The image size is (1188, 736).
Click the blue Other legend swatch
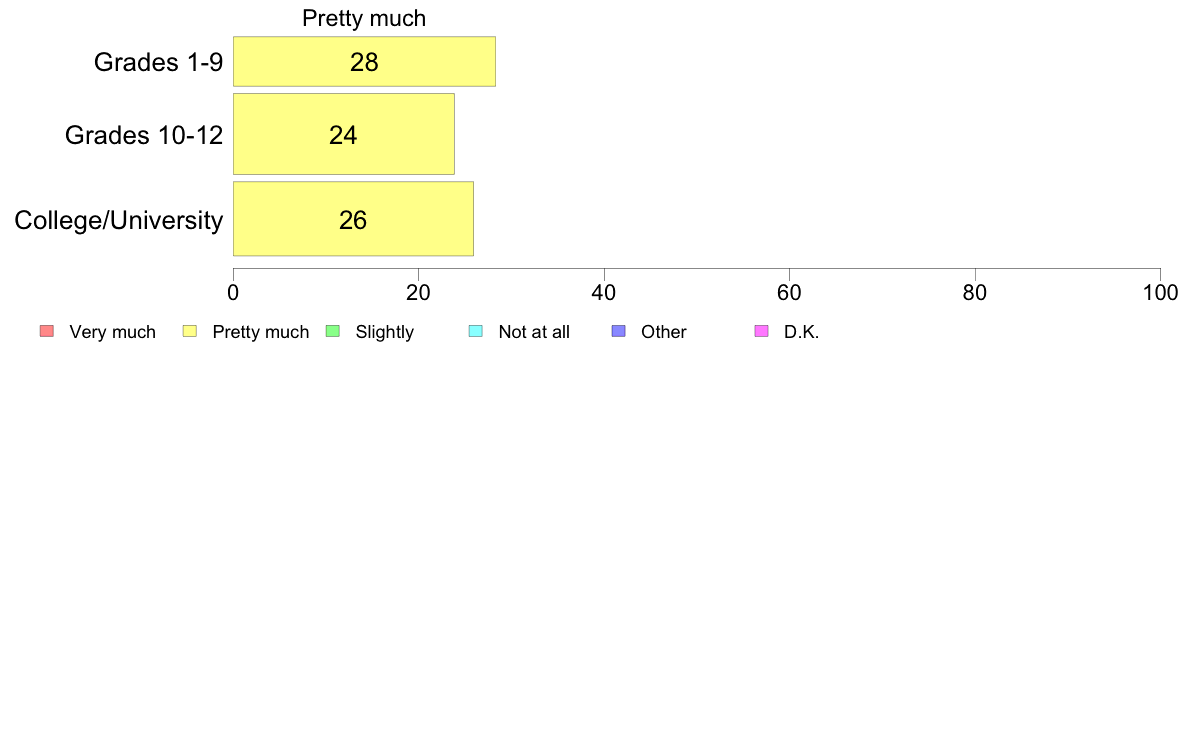click(x=618, y=332)
